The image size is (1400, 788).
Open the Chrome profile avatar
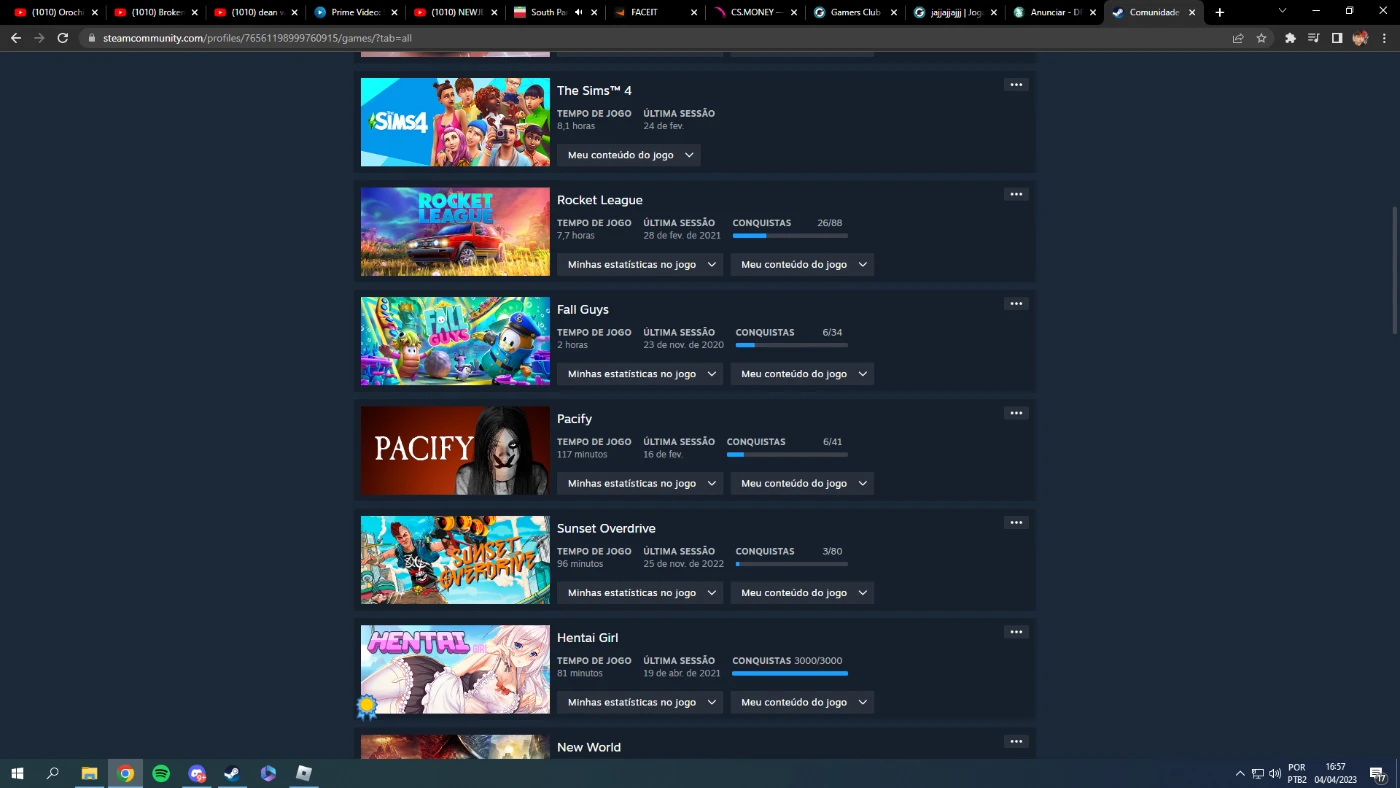(1360, 38)
